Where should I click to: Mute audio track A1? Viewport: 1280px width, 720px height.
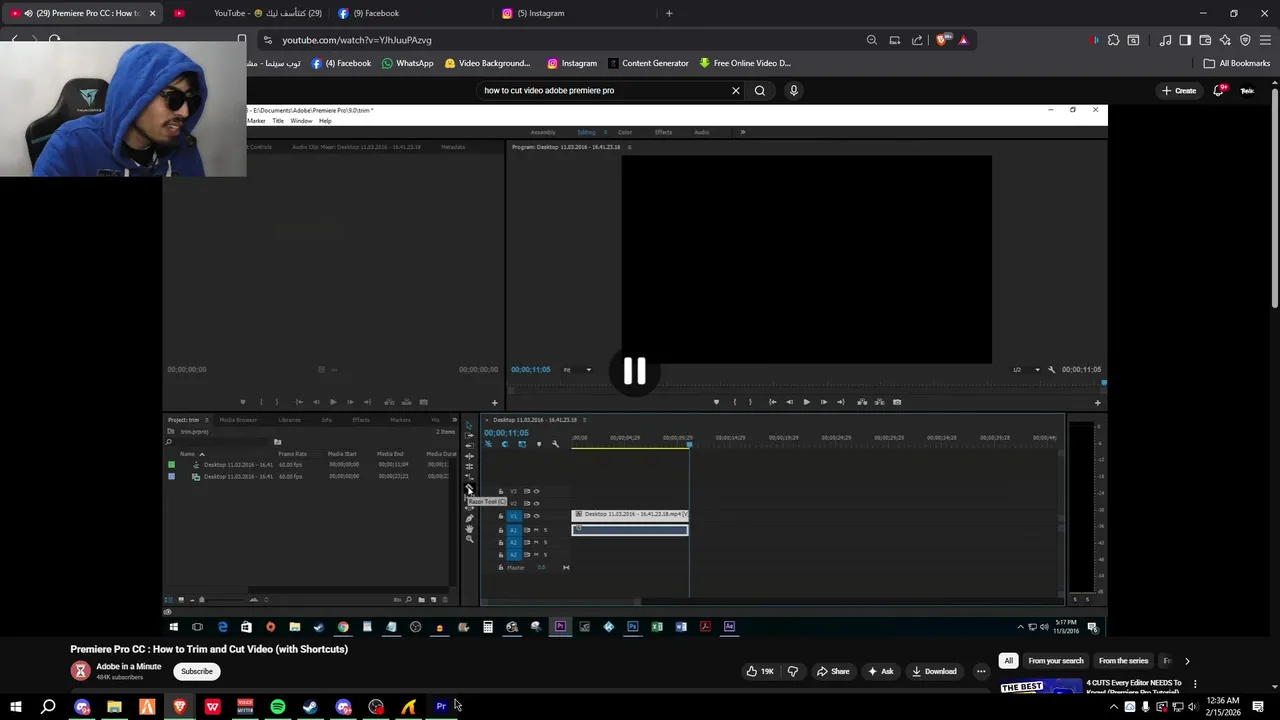tap(536, 530)
